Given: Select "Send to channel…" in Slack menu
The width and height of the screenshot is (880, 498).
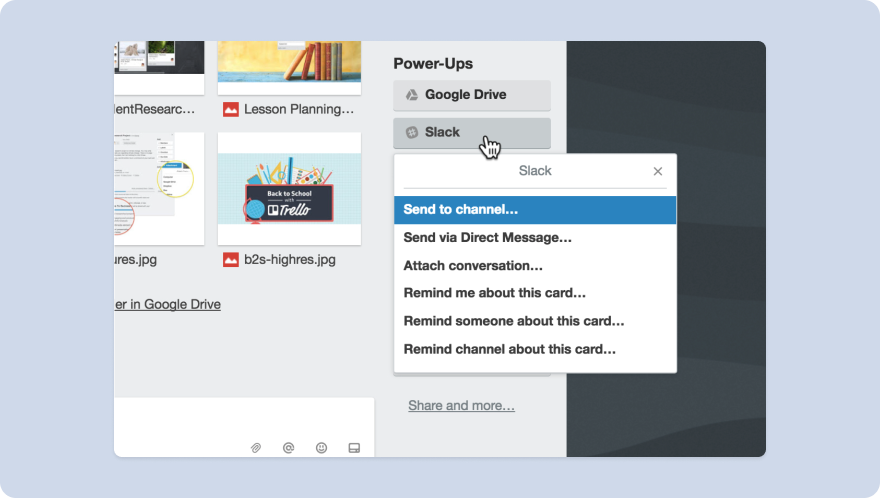Looking at the screenshot, I should 460,210.
